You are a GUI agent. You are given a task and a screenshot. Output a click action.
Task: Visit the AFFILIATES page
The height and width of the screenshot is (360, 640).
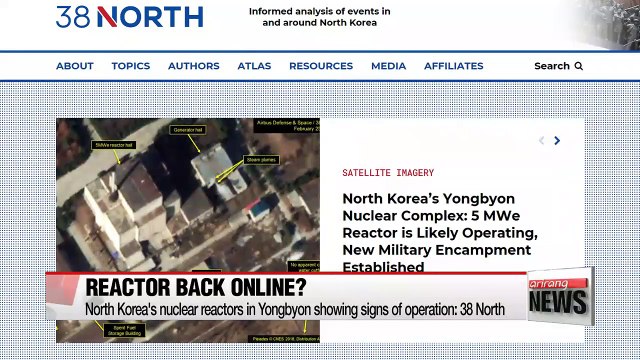click(x=454, y=66)
